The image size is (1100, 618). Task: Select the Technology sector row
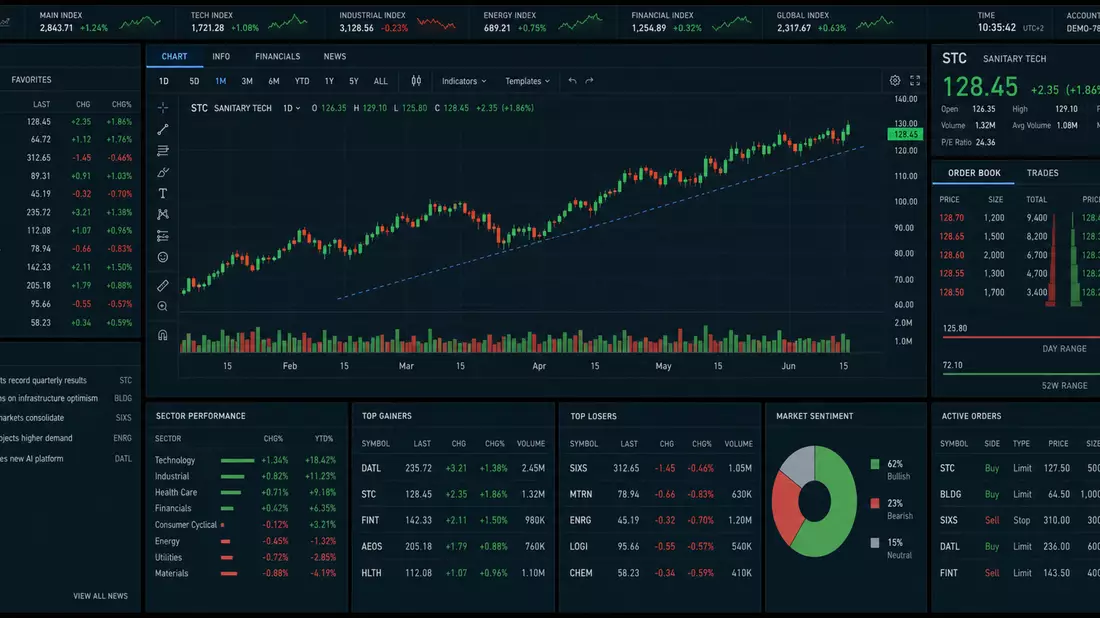pyautogui.click(x=246, y=460)
